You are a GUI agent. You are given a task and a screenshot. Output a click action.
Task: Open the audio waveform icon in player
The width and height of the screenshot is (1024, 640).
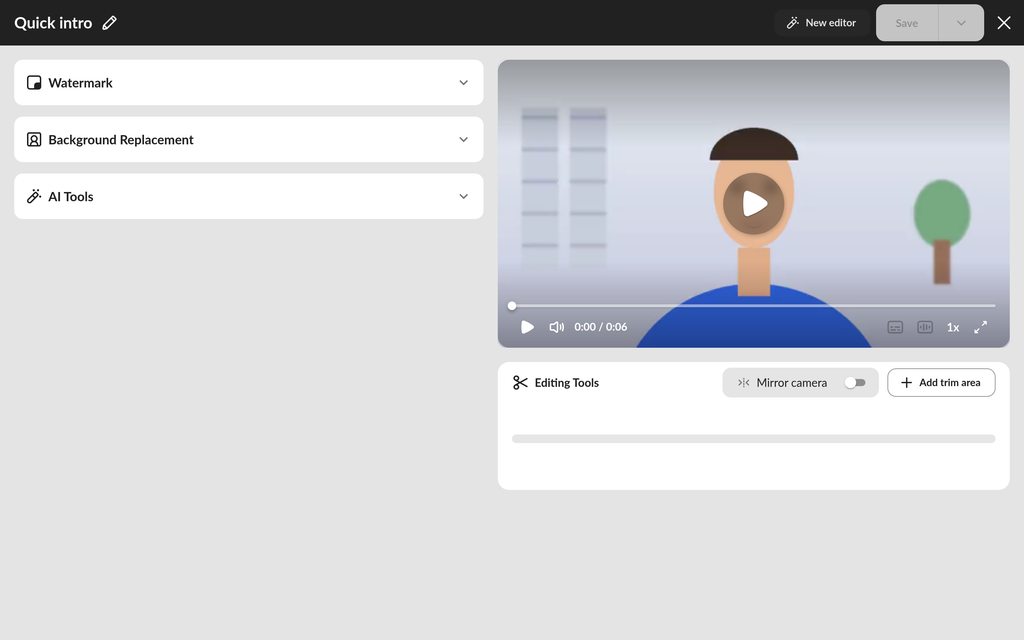click(x=925, y=327)
